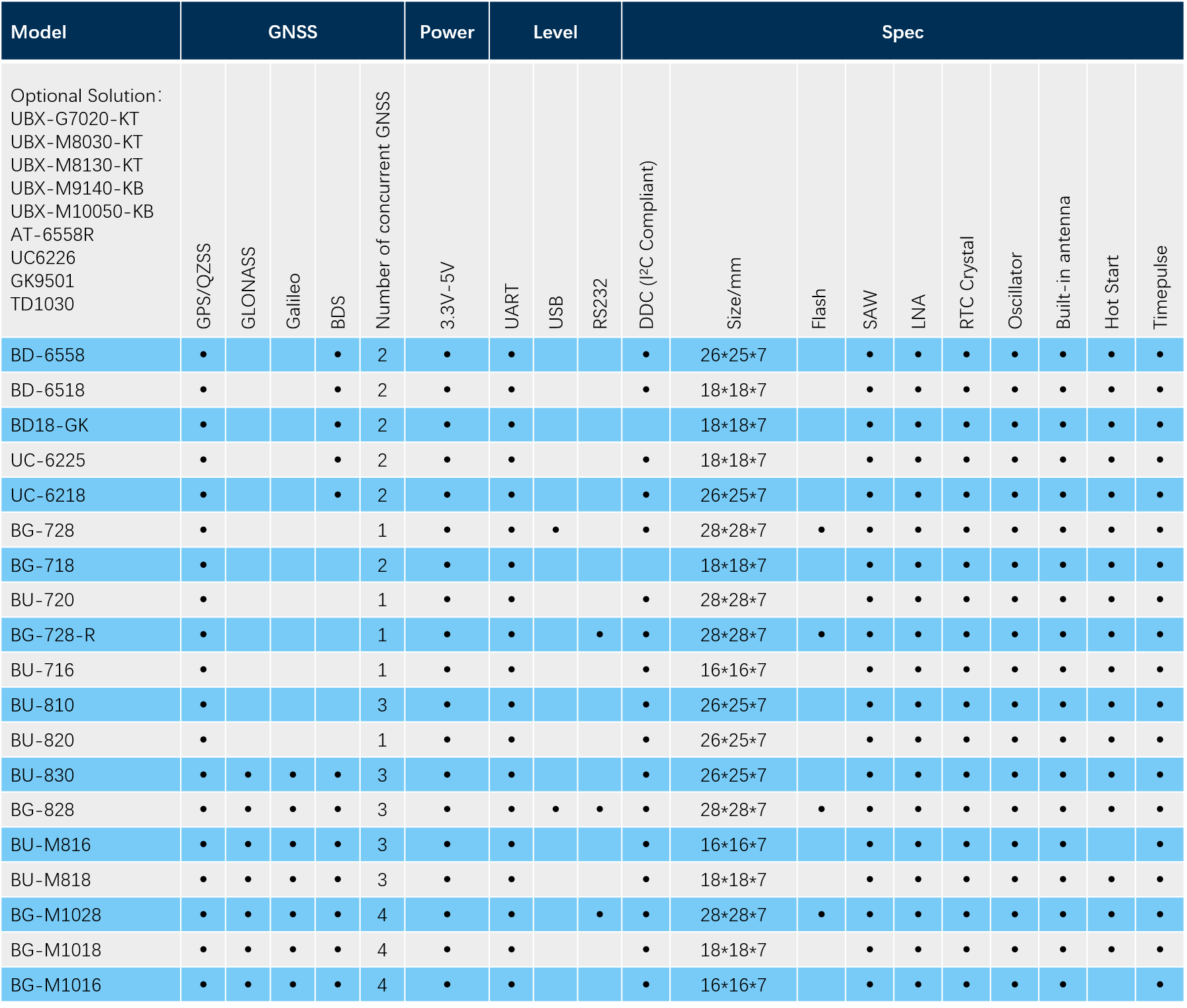Click the UBX-G7020-KT optional solution
Image resolution: width=1187 pixels, height=1008 pixels.
(x=75, y=119)
